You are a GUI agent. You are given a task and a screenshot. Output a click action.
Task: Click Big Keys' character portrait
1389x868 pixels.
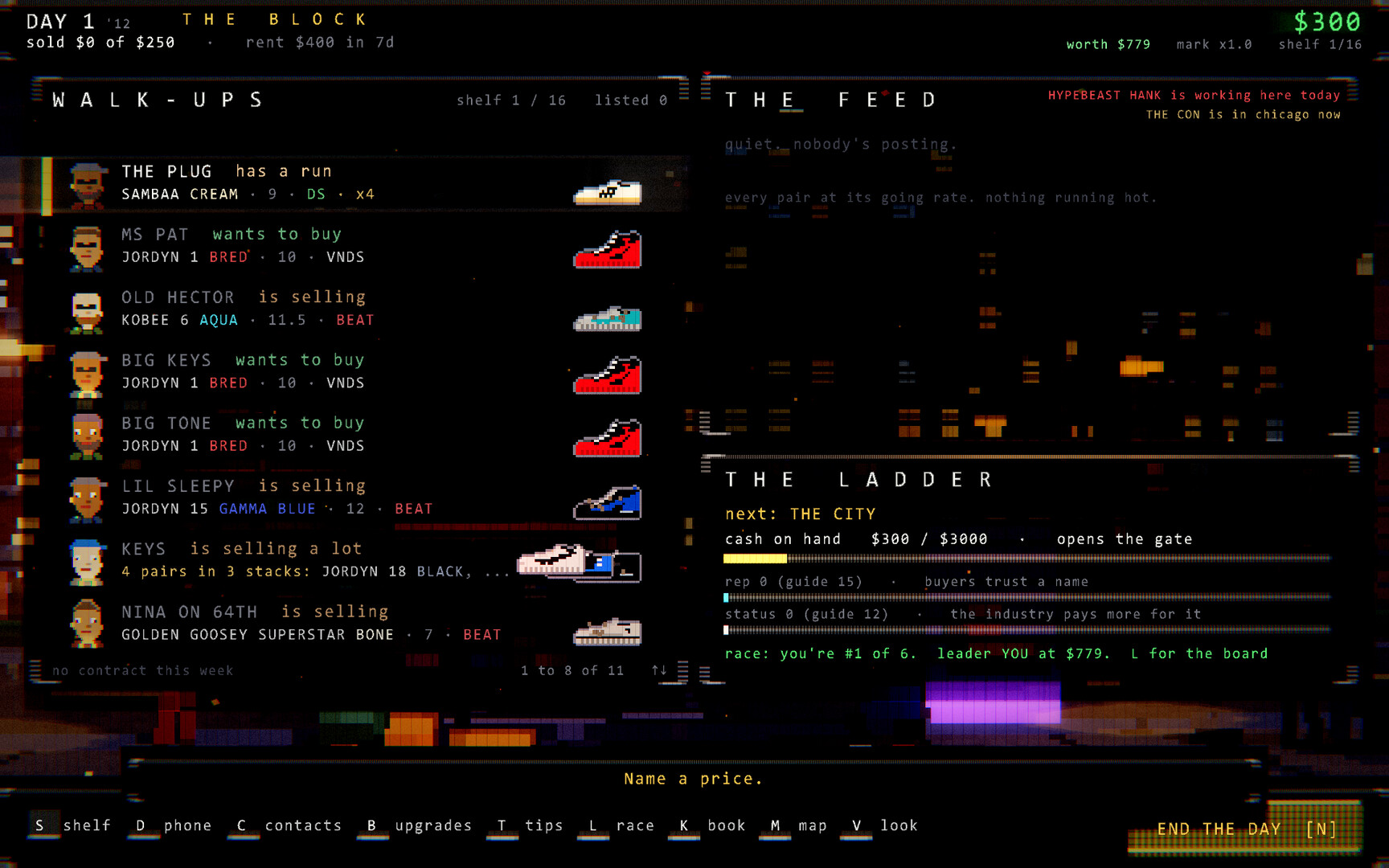click(87, 374)
